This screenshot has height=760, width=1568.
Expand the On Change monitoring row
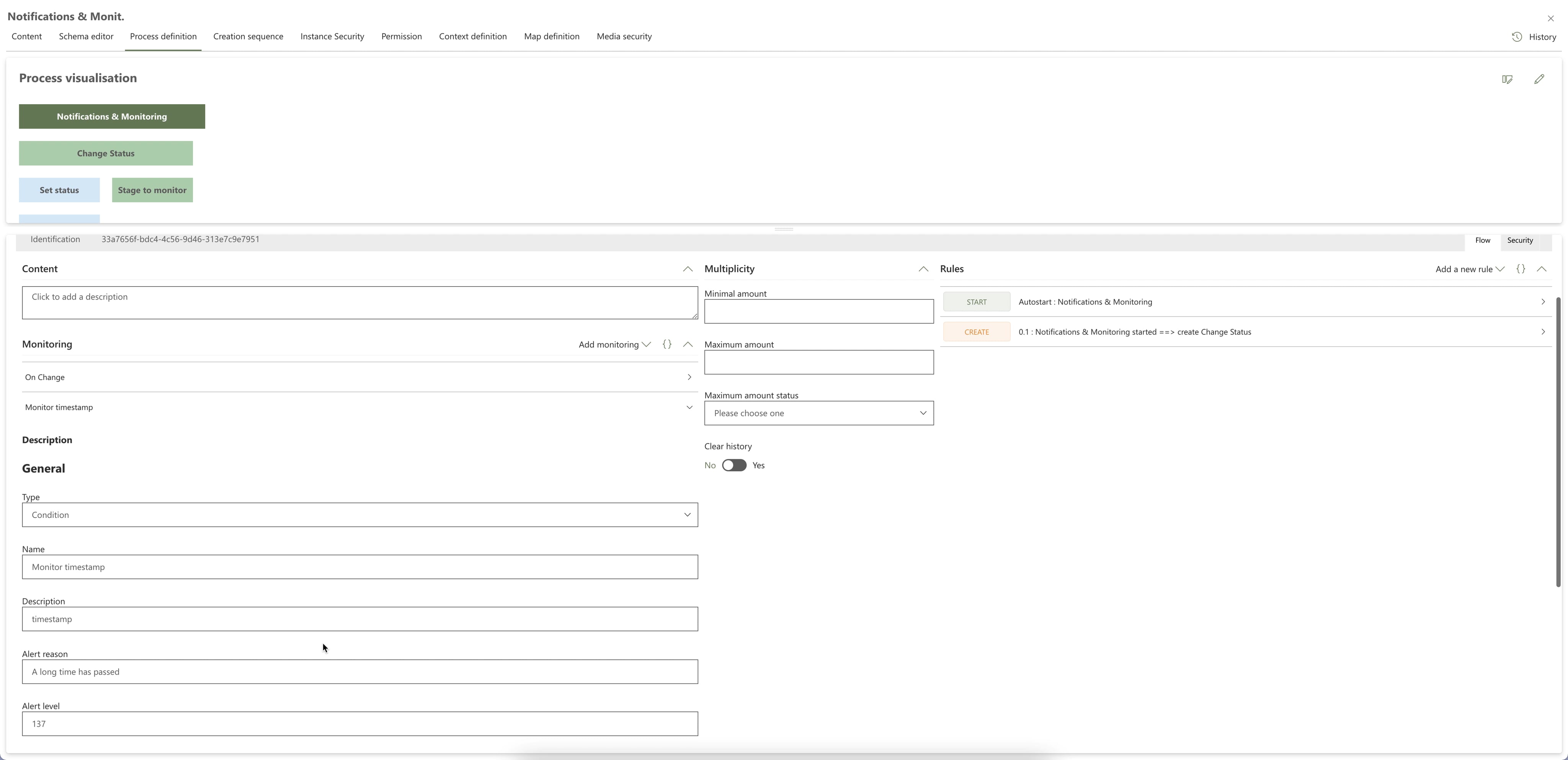point(360,378)
